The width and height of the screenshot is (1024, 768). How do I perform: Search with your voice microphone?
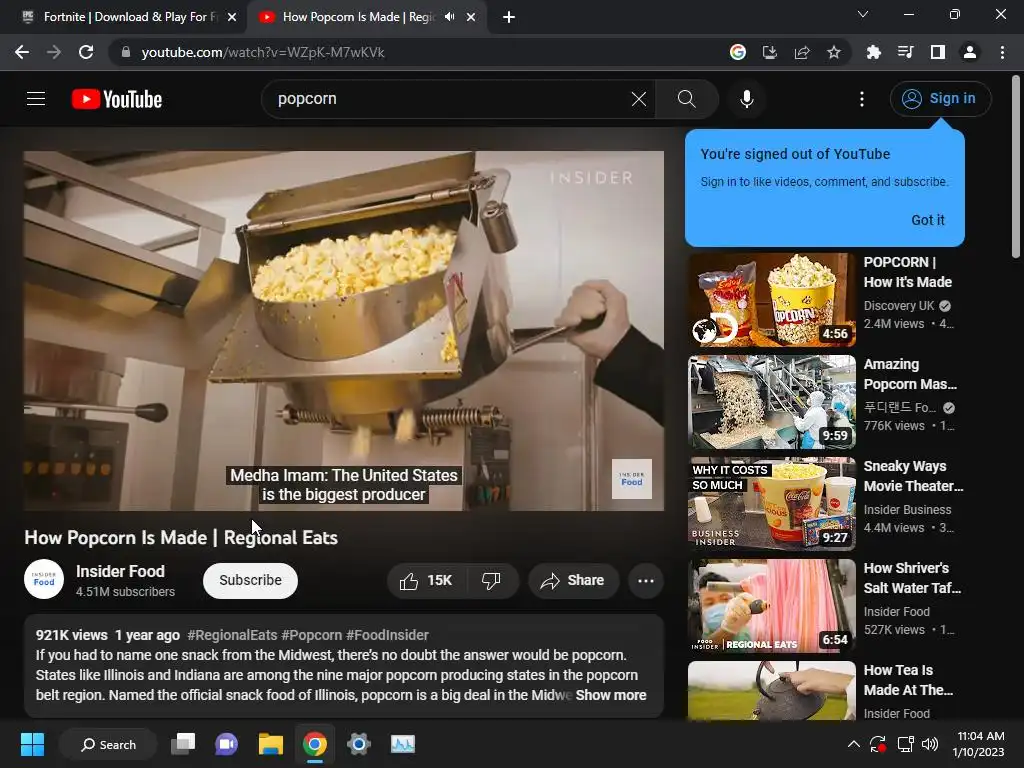[746, 99]
